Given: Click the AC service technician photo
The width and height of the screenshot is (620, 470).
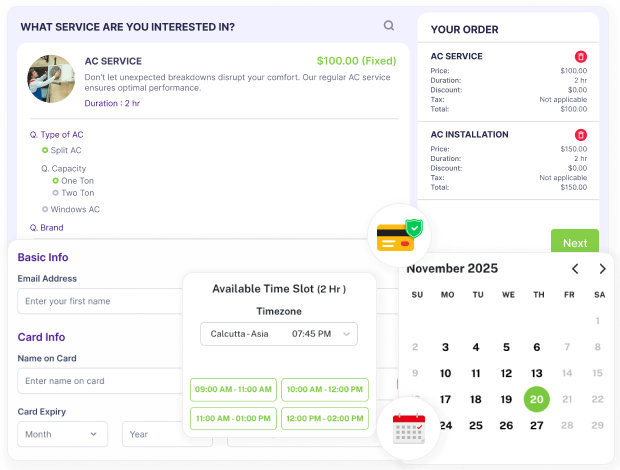Looking at the screenshot, I should point(51,79).
